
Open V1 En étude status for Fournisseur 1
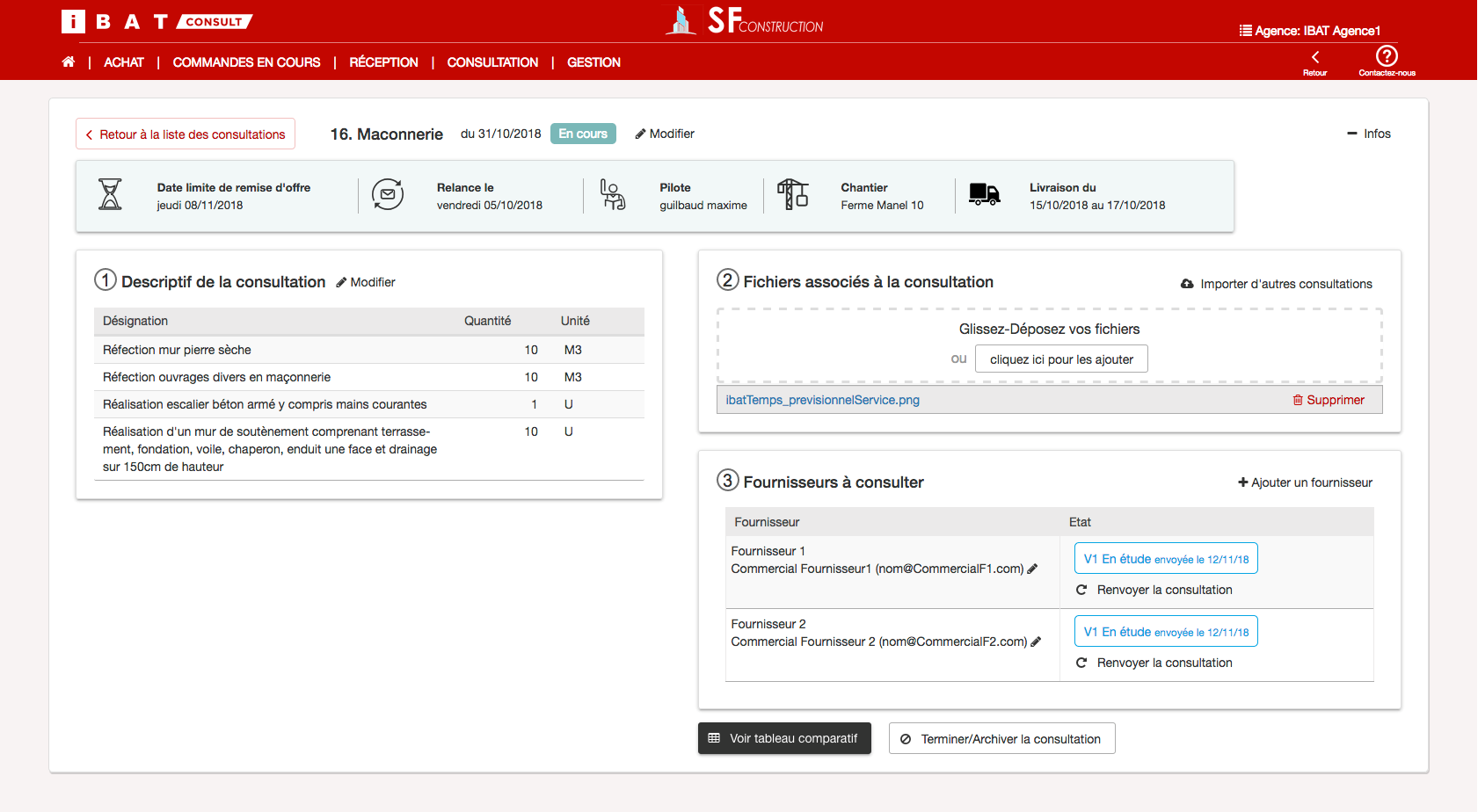pyautogui.click(x=1166, y=559)
